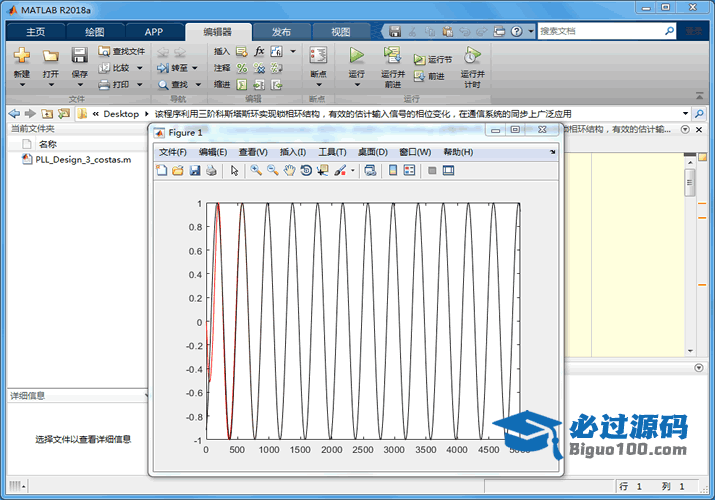
Task: Click the green 运行 (Run) arrow
Action: pyautogui.click(x=356, y=56)
